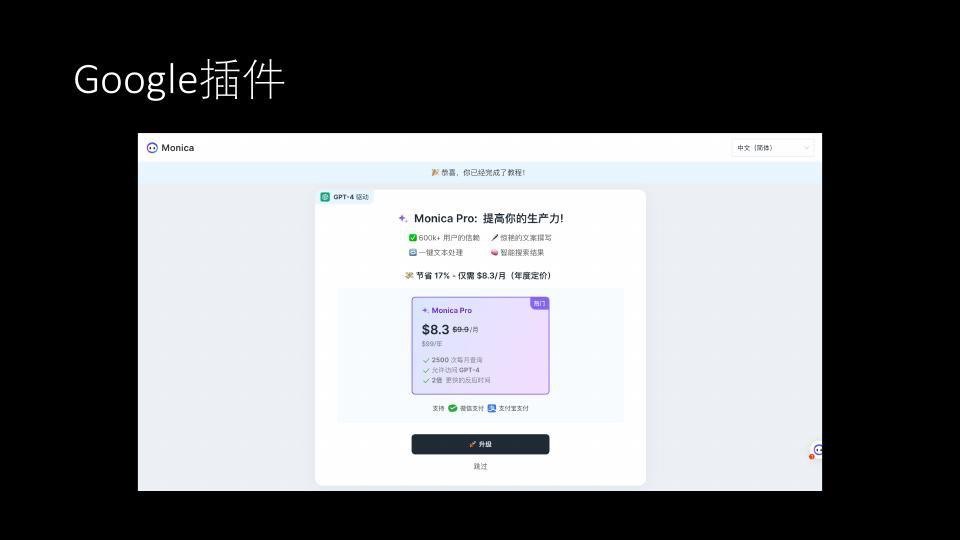Open the floating Monica assistant icon
Image resolution: width=960 pixels, height=540 pixels.
[818, 450]
